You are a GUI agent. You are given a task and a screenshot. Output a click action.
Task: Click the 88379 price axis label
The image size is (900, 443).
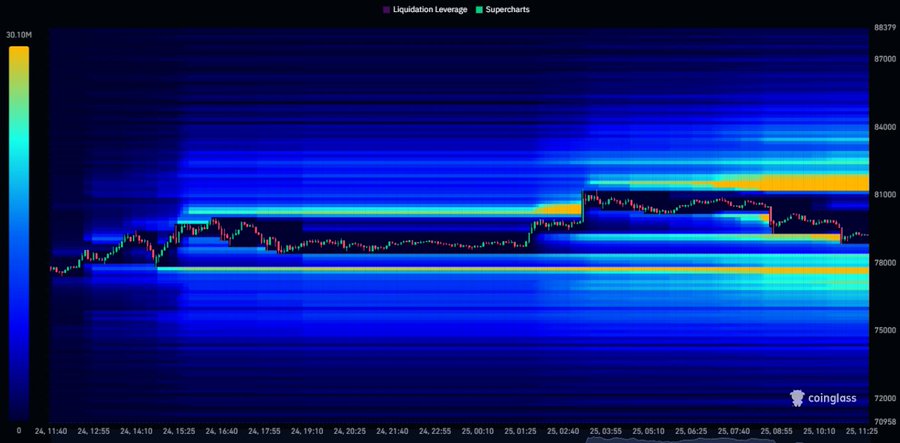coord(884,28)
